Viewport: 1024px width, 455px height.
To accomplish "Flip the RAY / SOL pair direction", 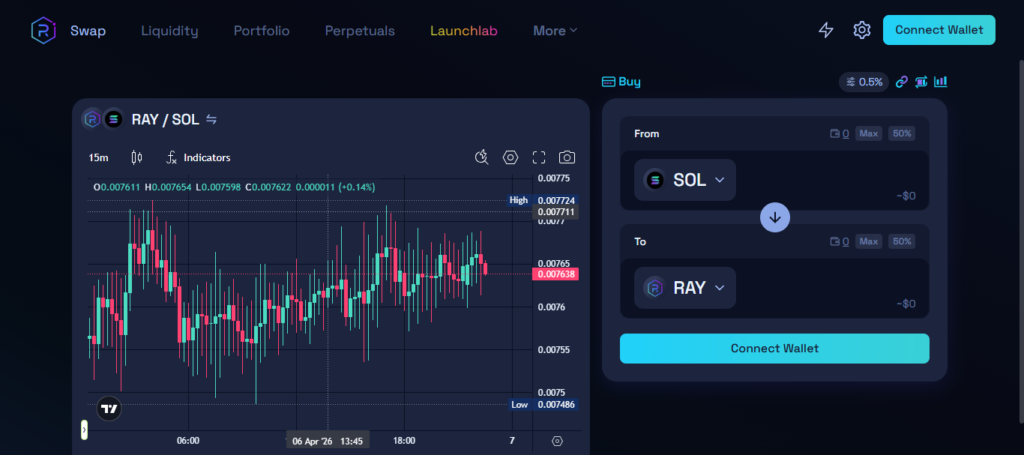I will point(211,119).
